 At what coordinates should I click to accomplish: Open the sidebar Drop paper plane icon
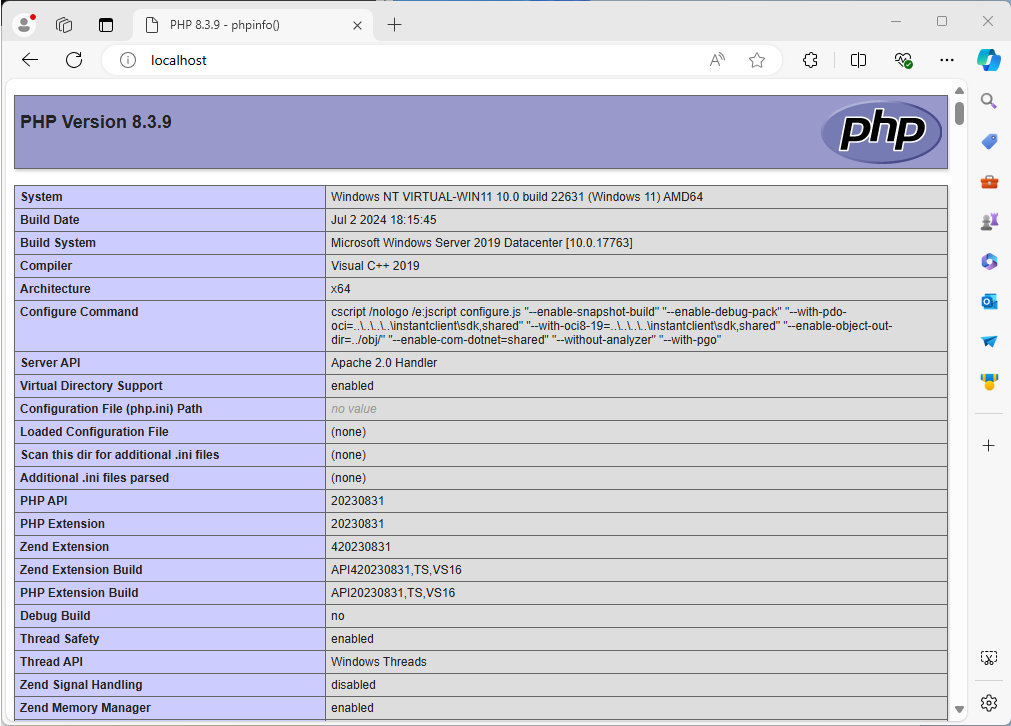pos(989,341)
